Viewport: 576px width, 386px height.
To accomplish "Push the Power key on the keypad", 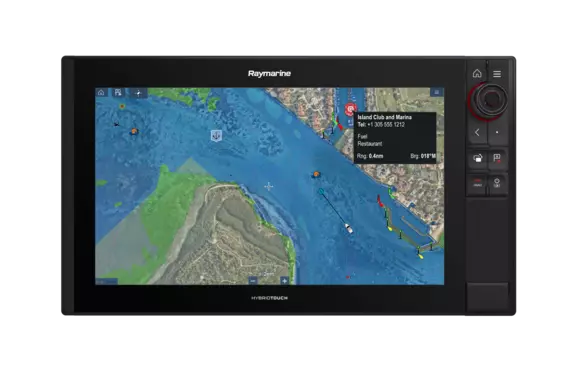I will tap(497, 183).
